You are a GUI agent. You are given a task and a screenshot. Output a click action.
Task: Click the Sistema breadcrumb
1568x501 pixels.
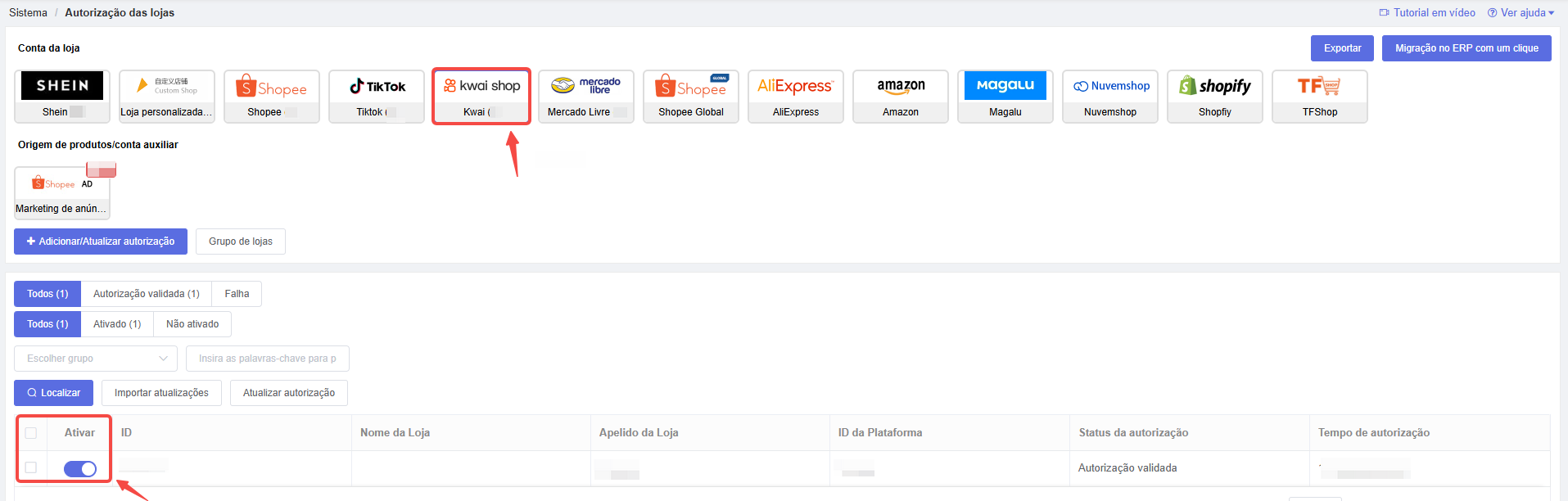(28, 12)
